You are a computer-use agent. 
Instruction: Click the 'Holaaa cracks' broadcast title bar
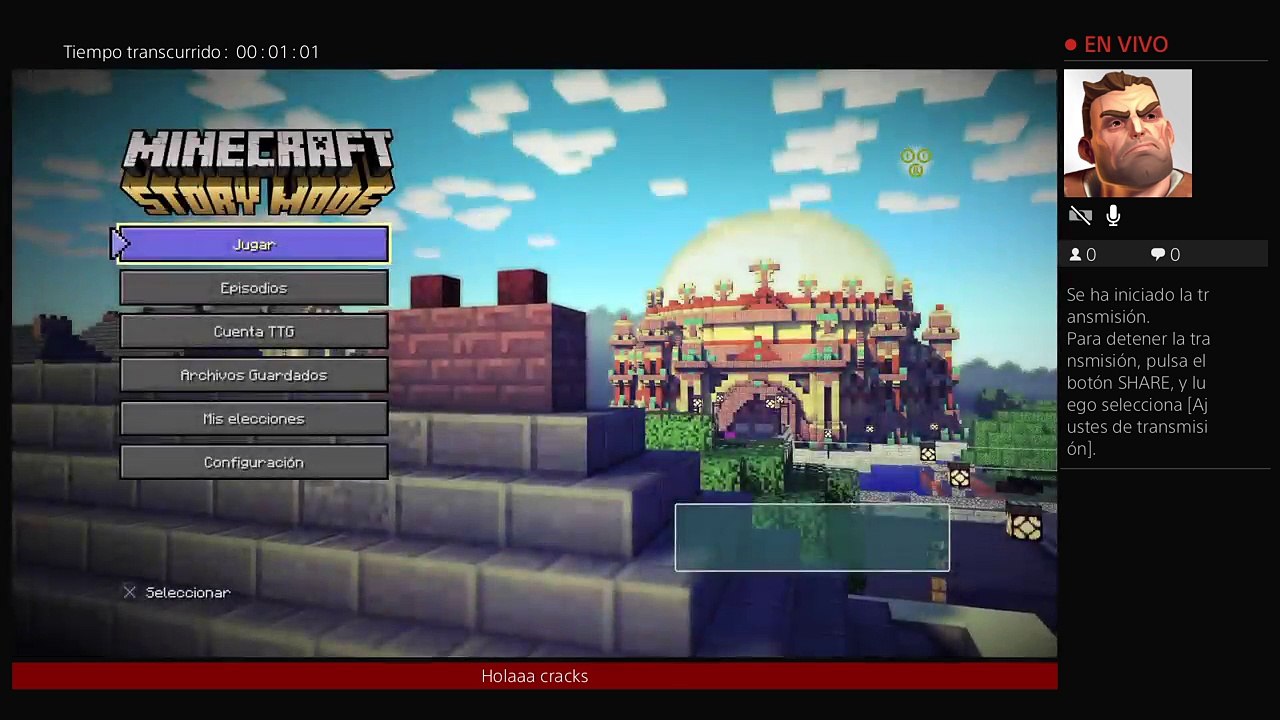[x=535, y=676]
